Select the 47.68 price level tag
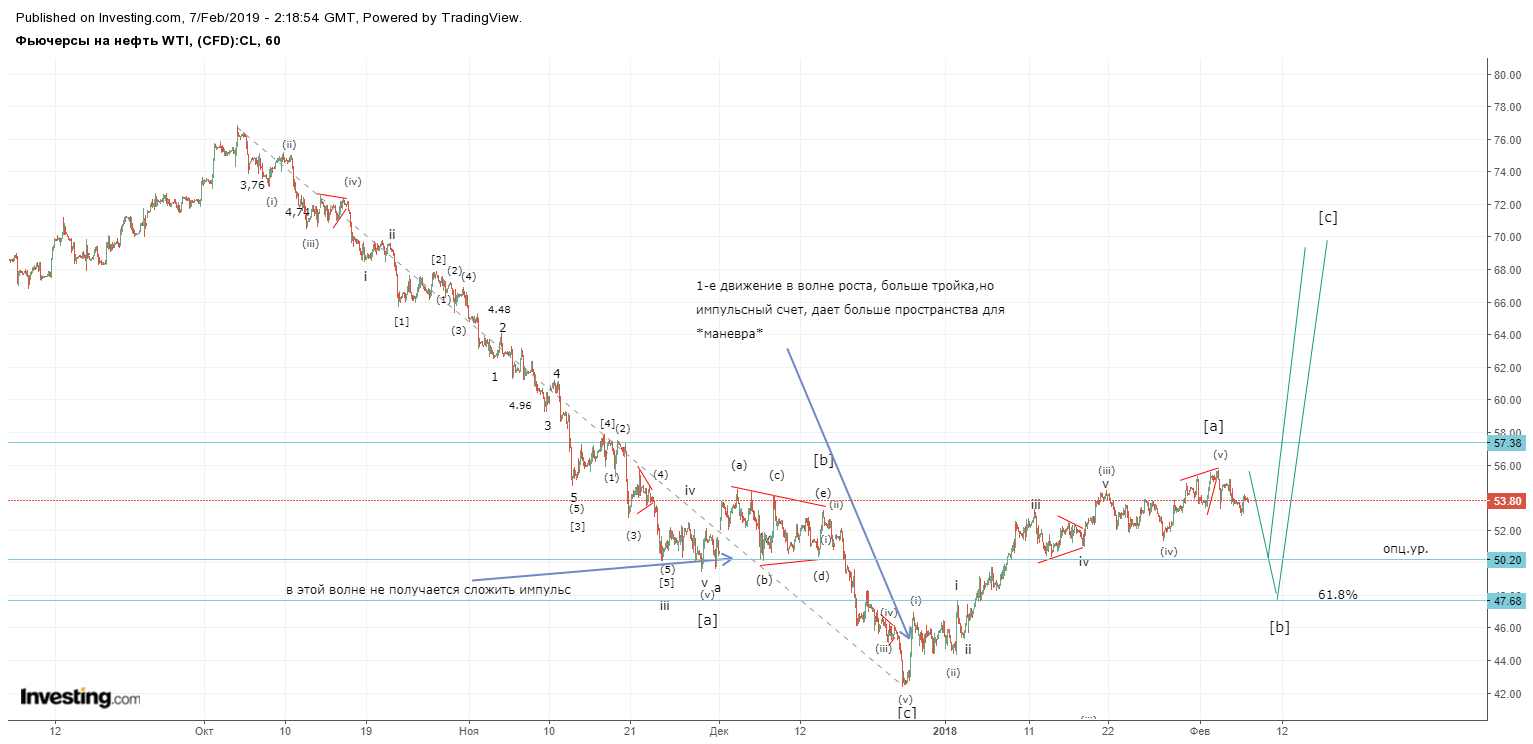Image resolution: width=1533 pixels, height=744 pixels. [1507, 601]
